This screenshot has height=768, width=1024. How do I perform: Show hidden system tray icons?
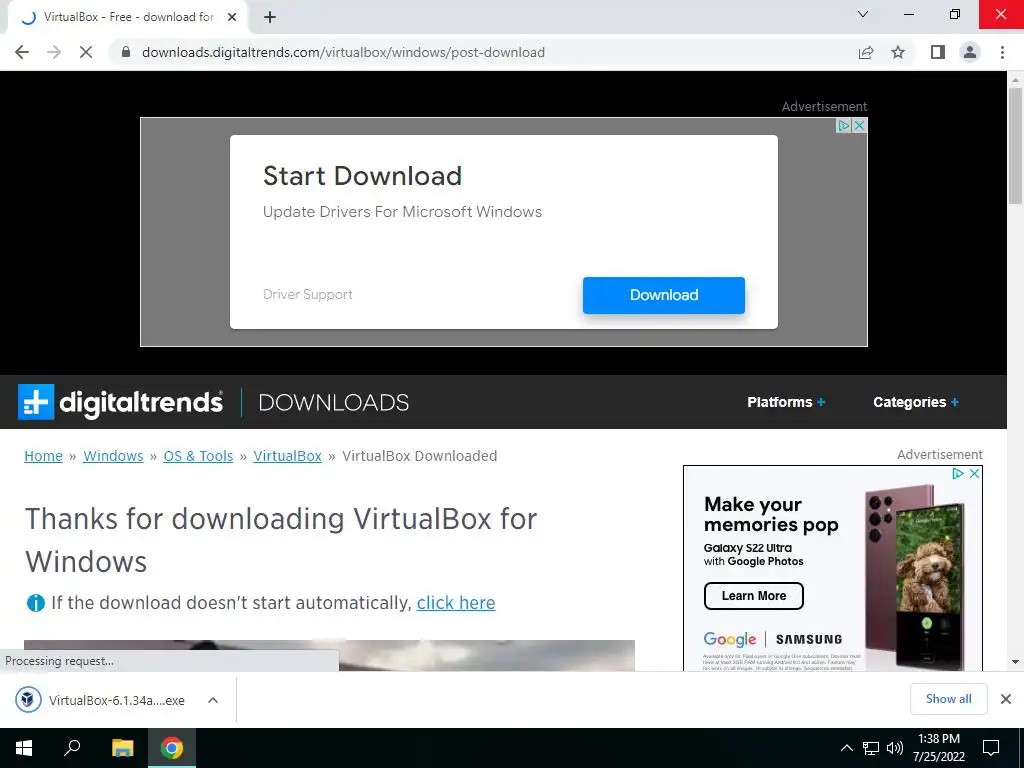pos(846,748)
